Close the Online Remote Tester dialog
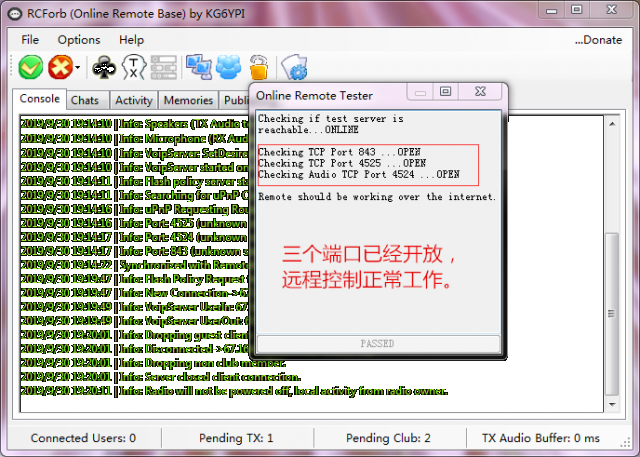The width and height of the screenshot is (640, 457). [480, 91]
